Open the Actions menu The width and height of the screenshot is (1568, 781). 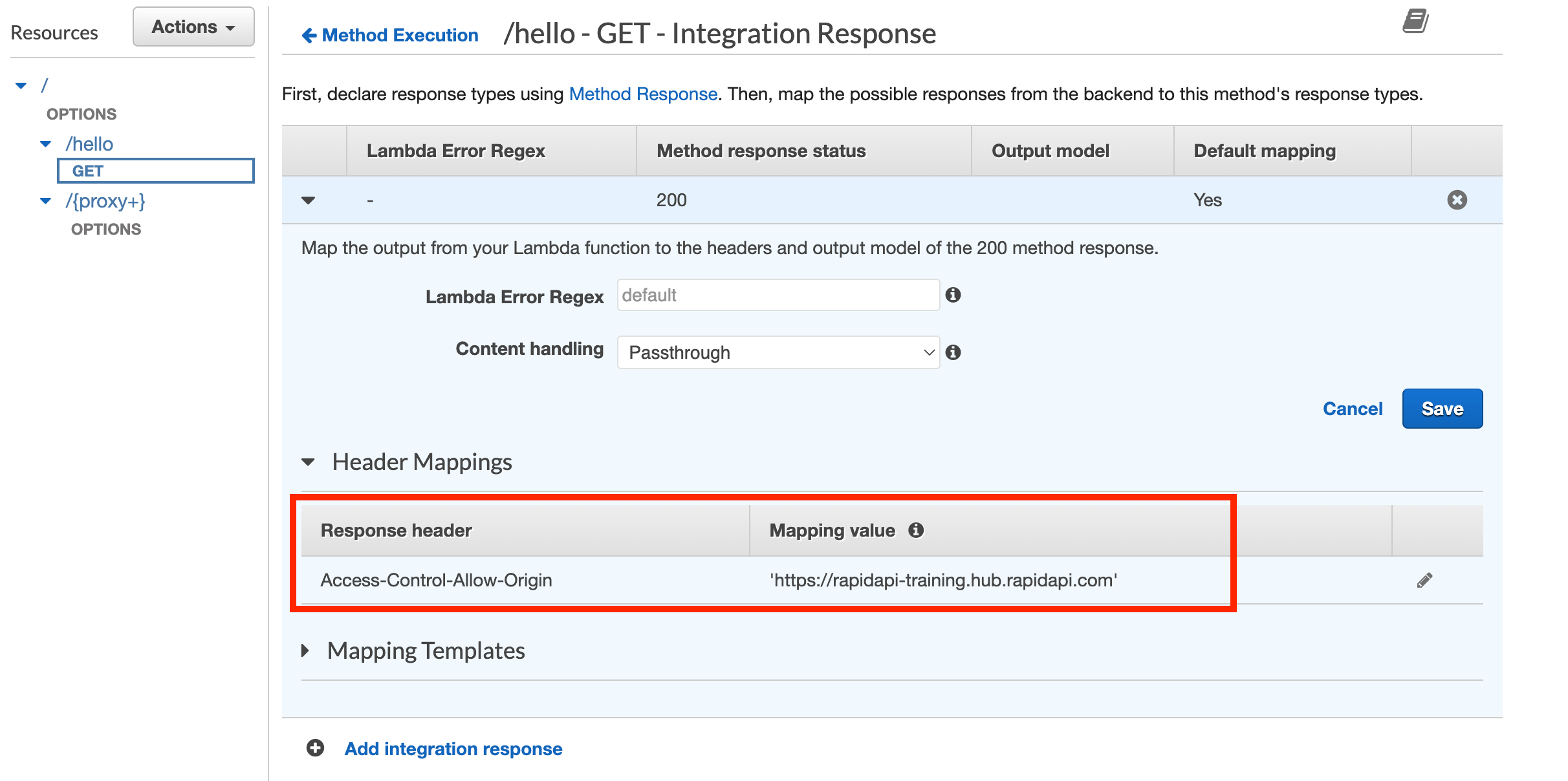[x=193, y=26]
